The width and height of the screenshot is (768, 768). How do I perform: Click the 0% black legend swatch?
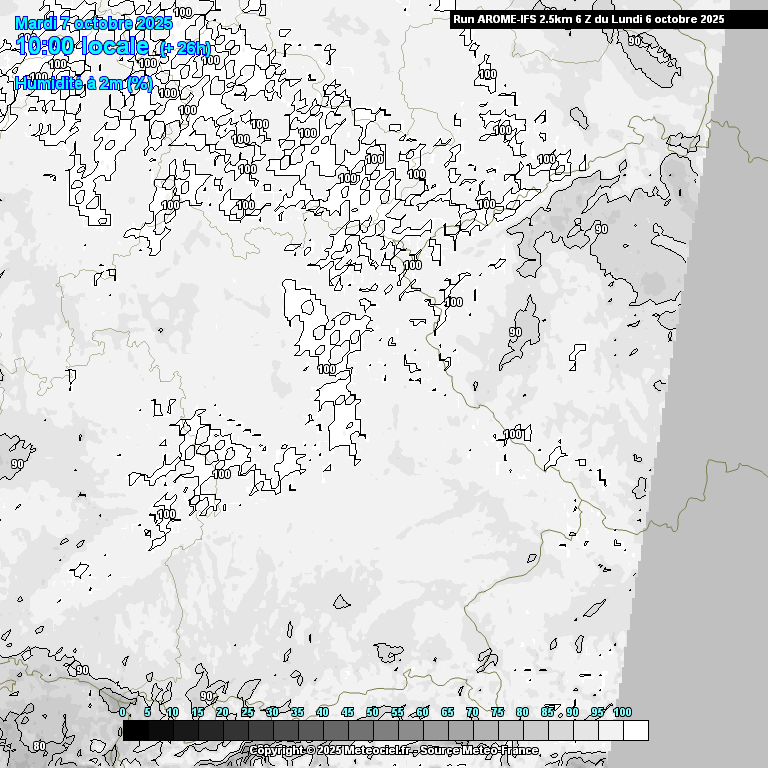(x=135, y=731)
